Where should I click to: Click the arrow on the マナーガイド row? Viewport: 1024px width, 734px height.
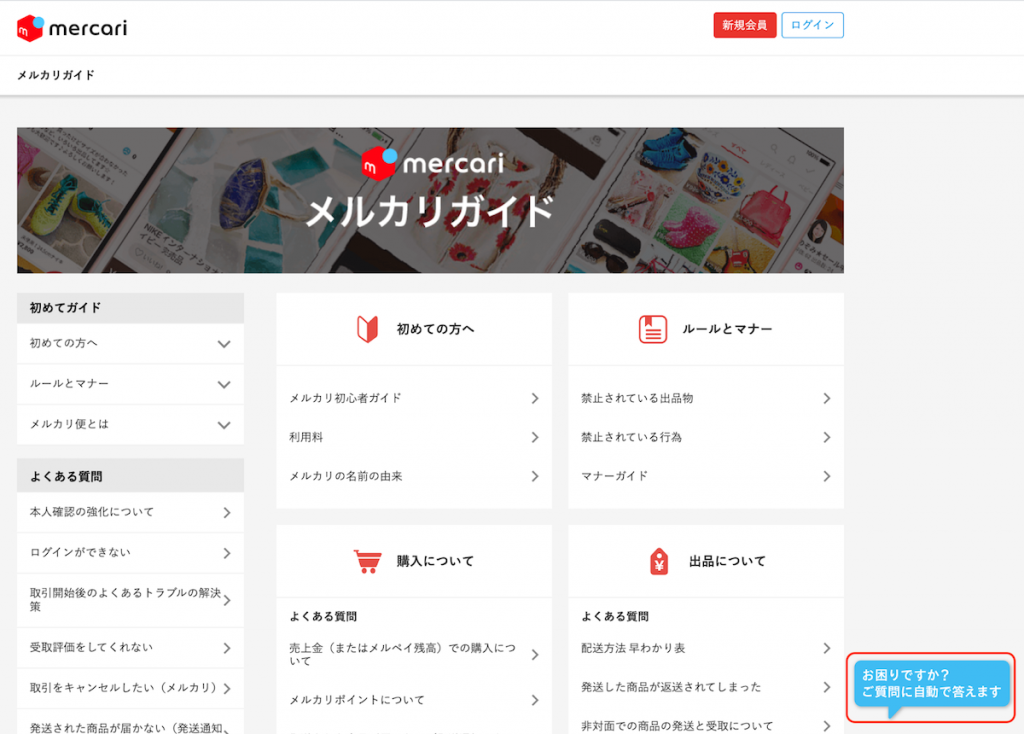(827, 477)
